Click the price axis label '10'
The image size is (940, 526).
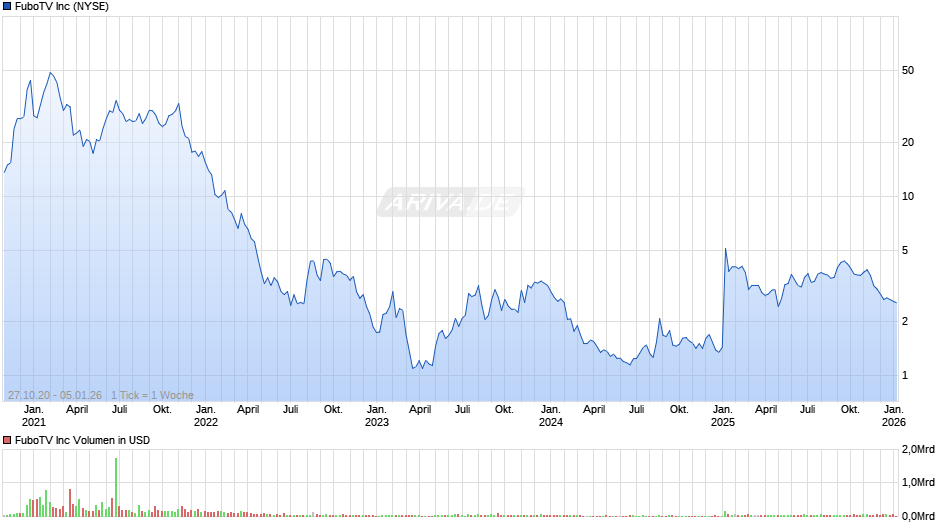908,196
